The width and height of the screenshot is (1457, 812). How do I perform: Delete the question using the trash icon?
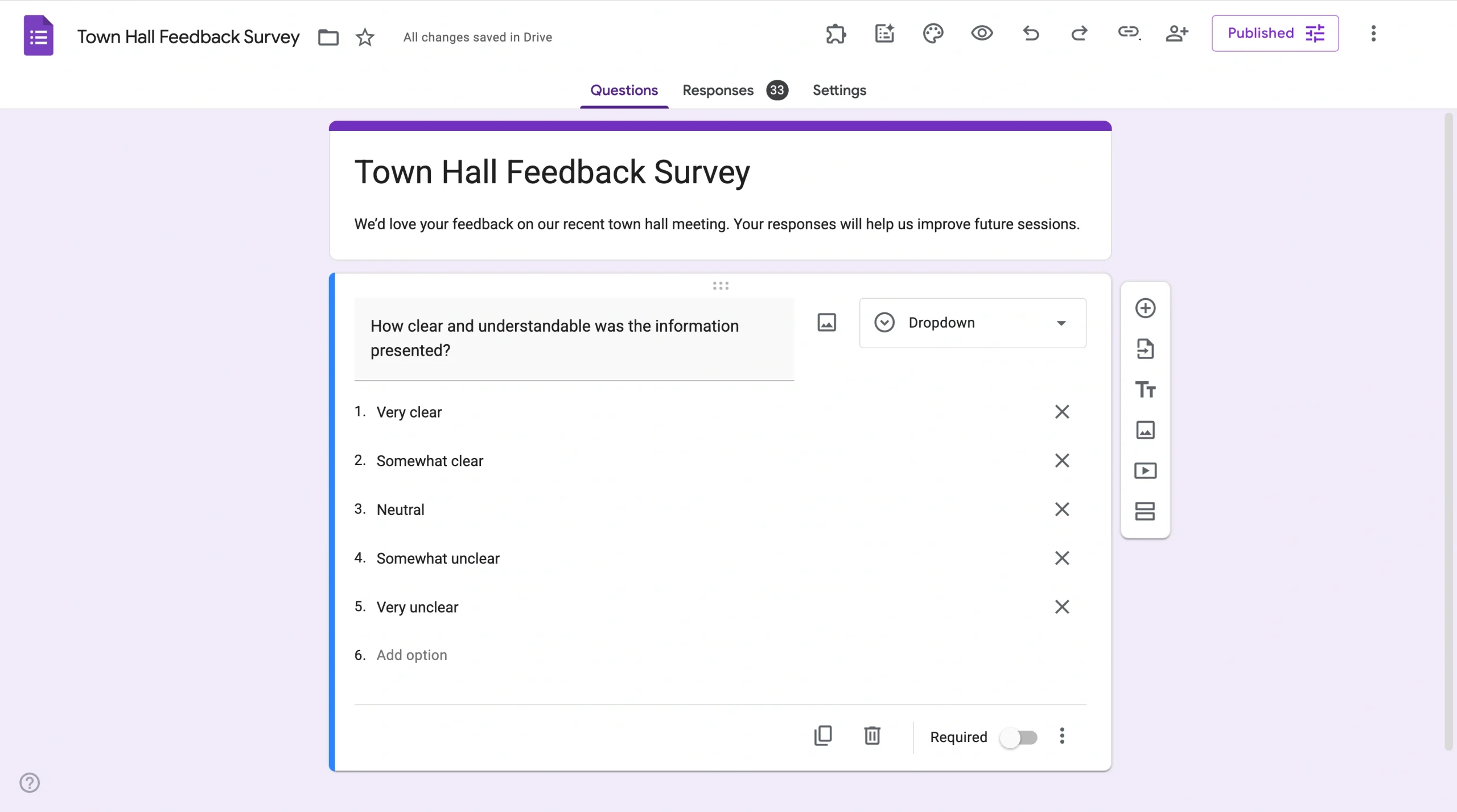click(872, 735)
